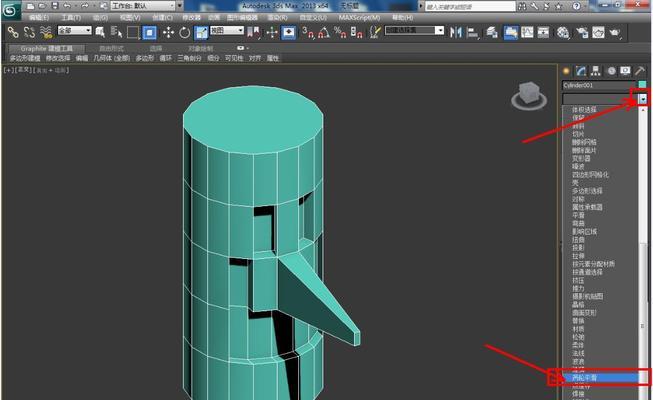Switch to the Modify command panel
653x400 pixels.
[x=580, y=71]
